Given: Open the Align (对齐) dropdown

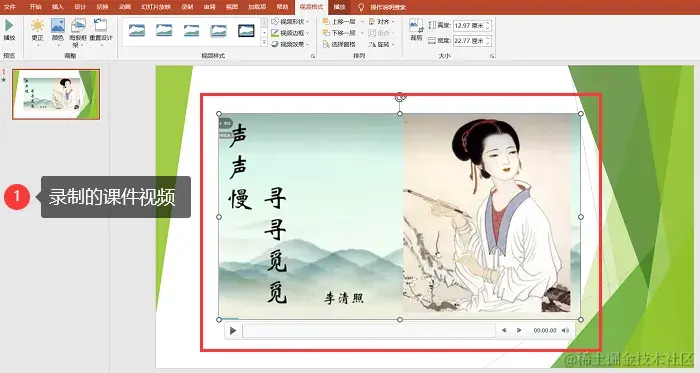Looking at the screenshot, I should pos(382,21).
